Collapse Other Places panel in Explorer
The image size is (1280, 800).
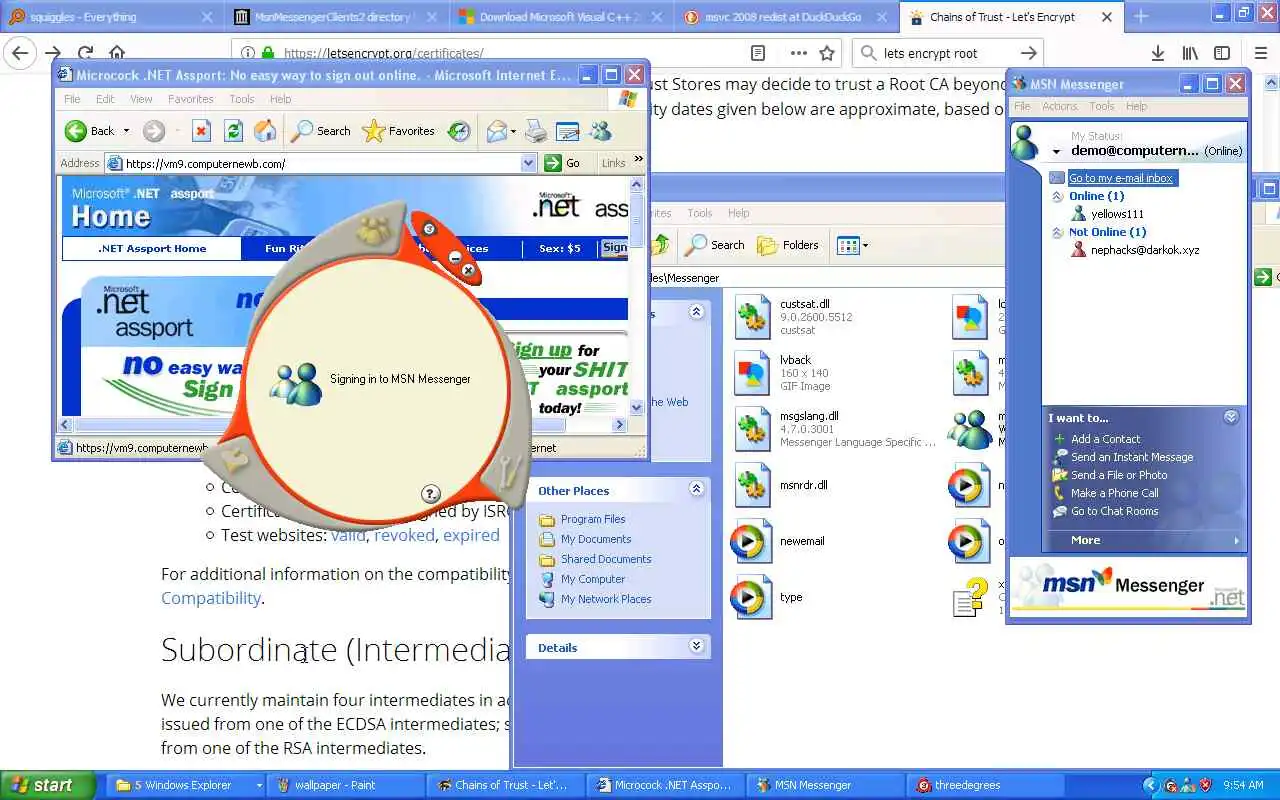click(x=696, y=489)
